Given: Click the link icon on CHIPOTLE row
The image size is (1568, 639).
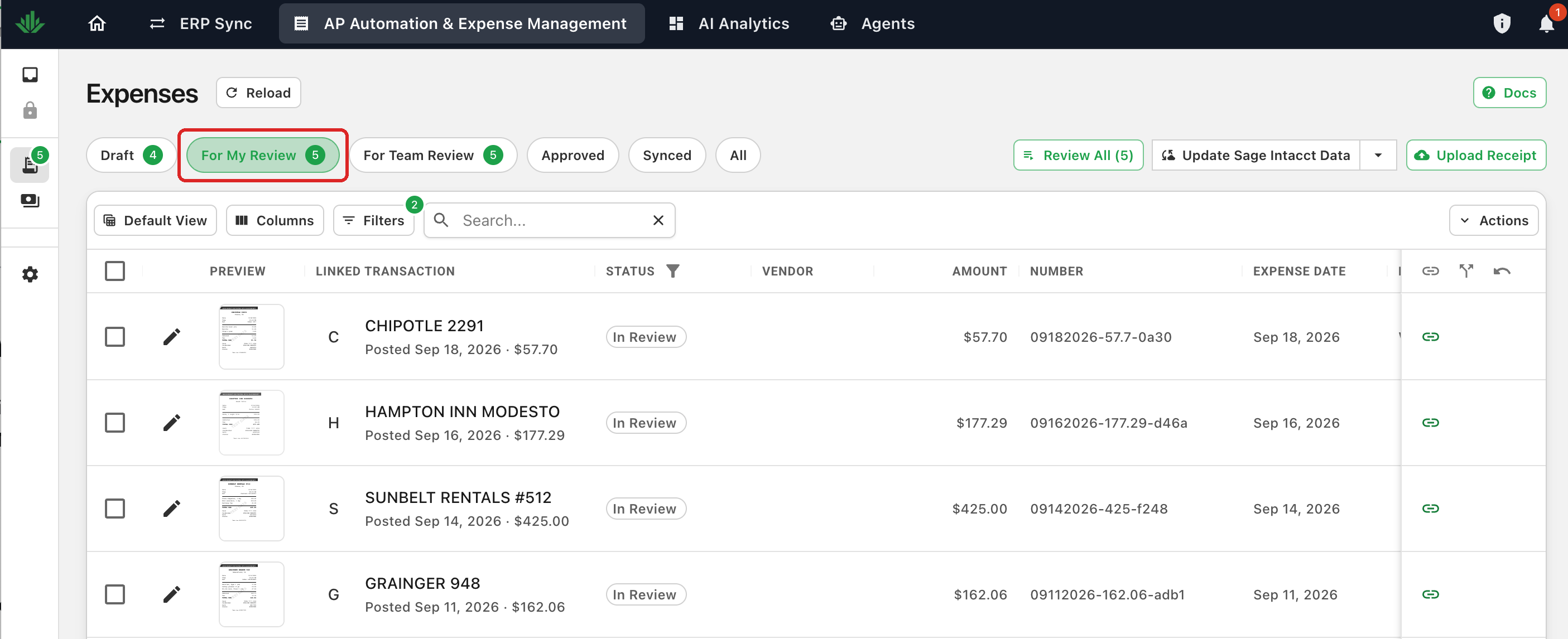Looking at the screenshot, I should pos(1430,337).
